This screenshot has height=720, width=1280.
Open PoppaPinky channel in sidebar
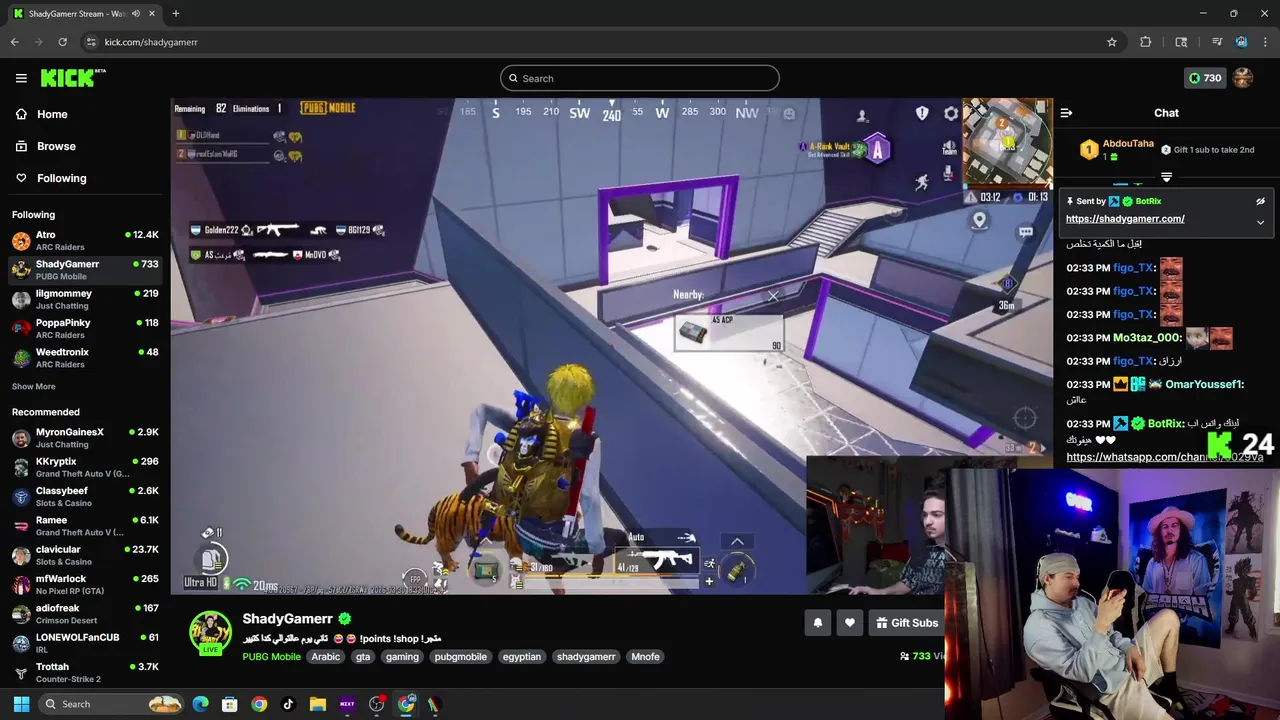click(85, 329)
